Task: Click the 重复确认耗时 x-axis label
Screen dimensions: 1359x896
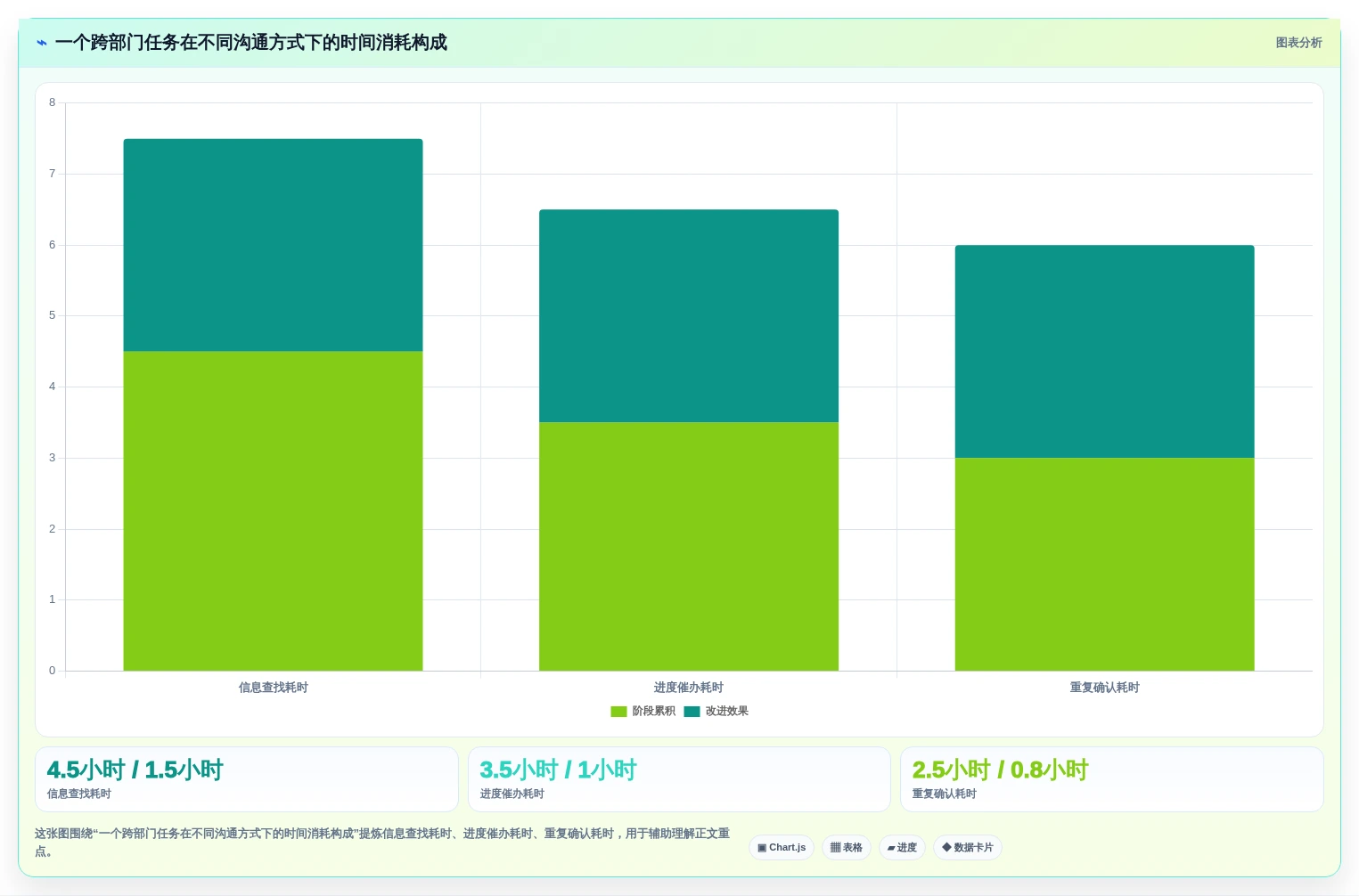Action: [x=1104, y=688]
